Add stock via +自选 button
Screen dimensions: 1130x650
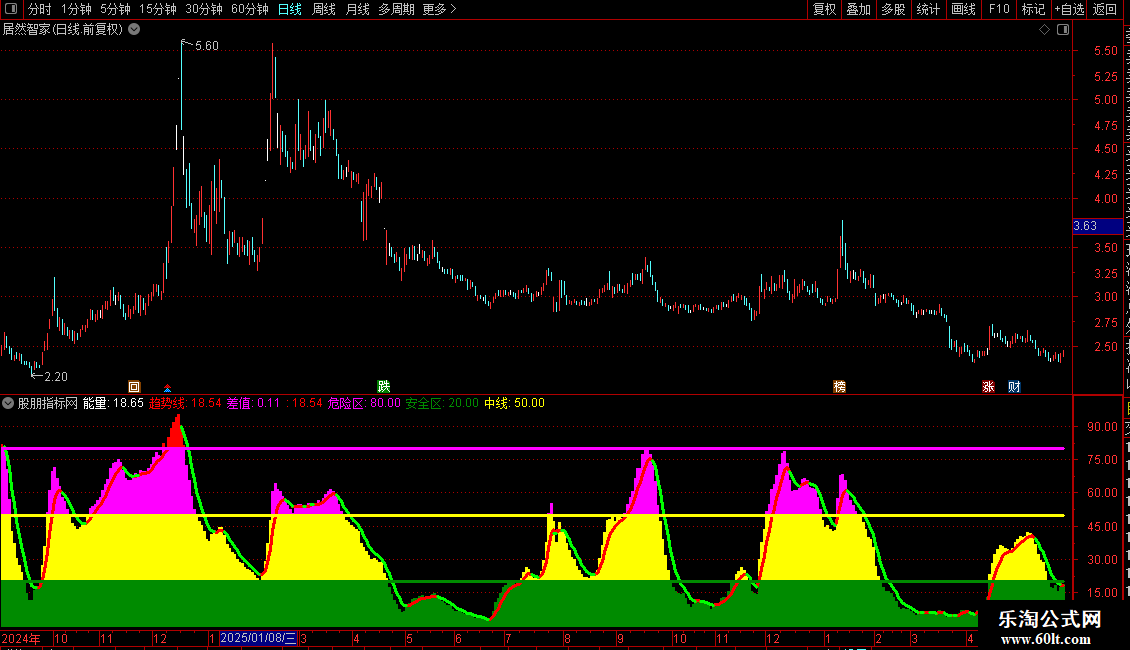pyautogui.click(x=1069, y=9)
